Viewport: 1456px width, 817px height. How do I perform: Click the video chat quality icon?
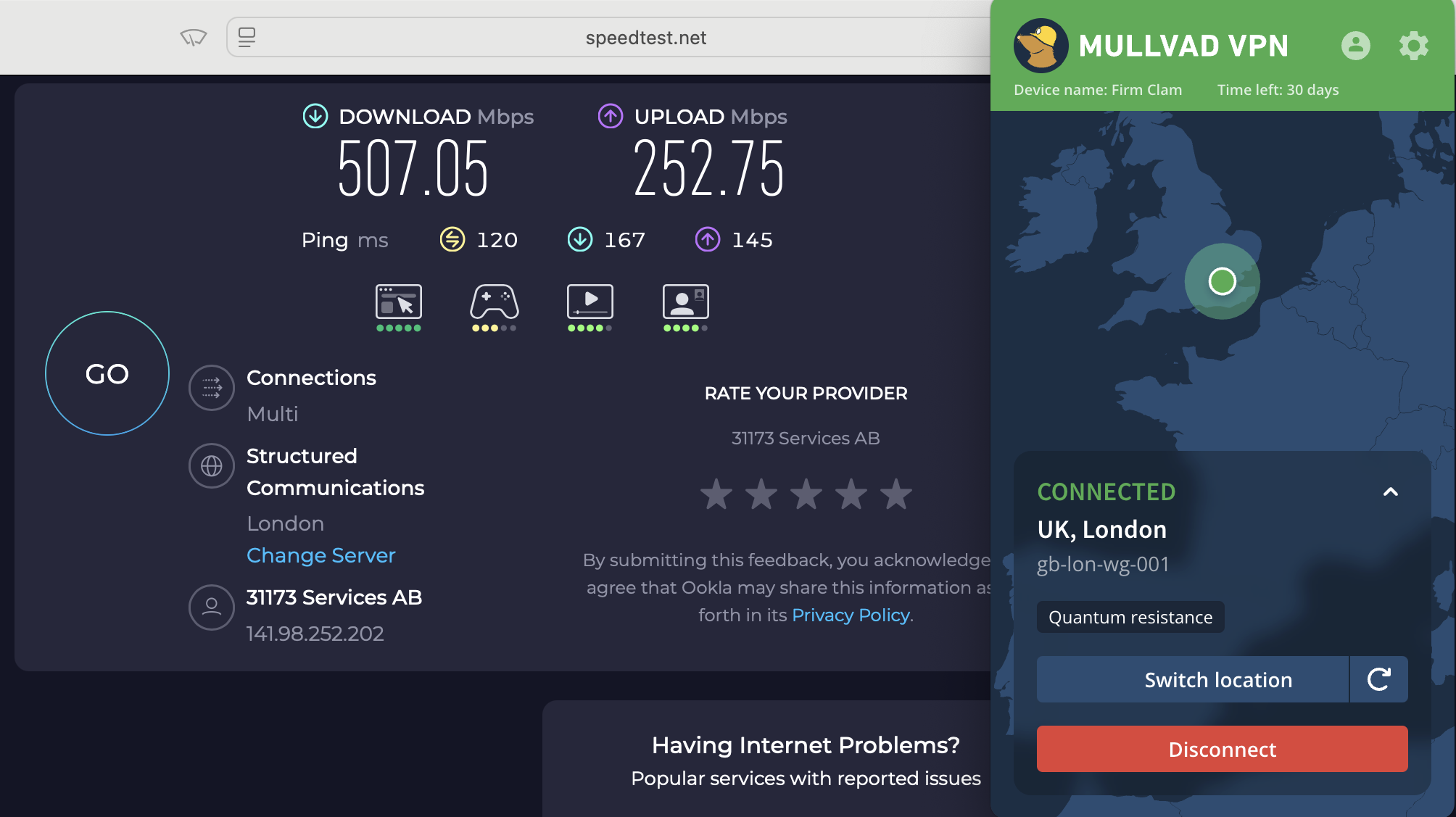686,302
